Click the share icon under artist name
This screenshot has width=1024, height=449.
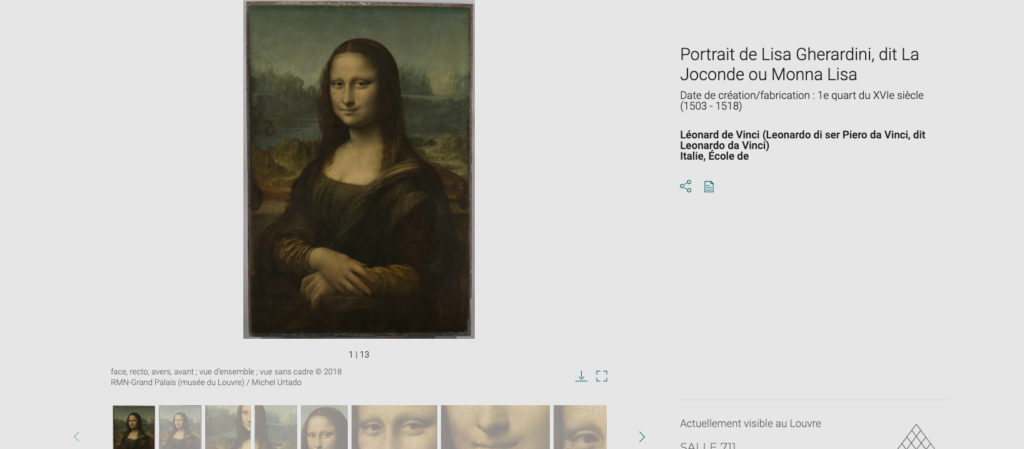tap(685, 187)
